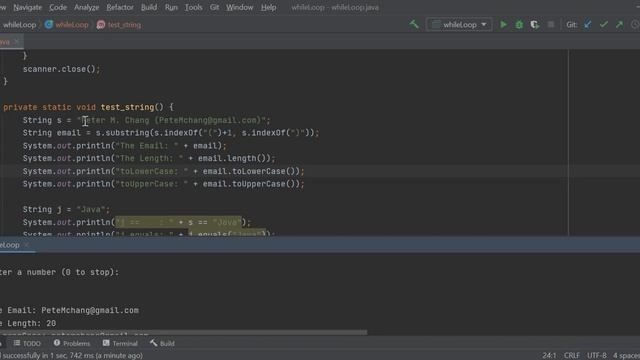This screenshot has width=640, height=360.
Task: Run with coverage shield icon
Action: 535,24
